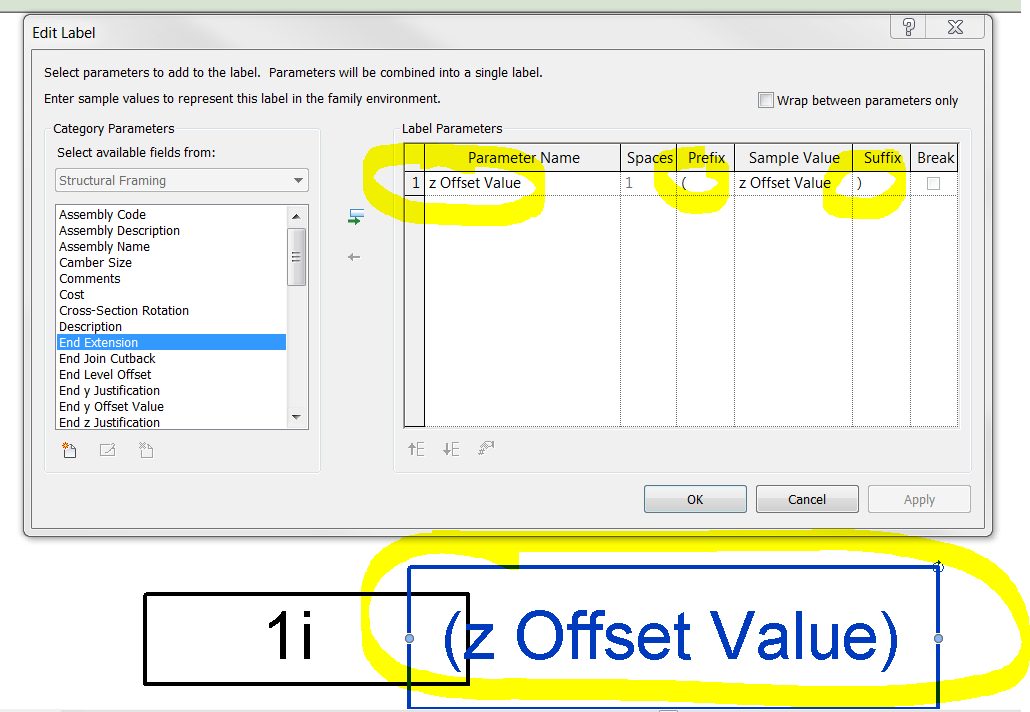Enable Wrap between parameters only
Image resolution: width=1030 pixels, height=712 pixels.
766,100
